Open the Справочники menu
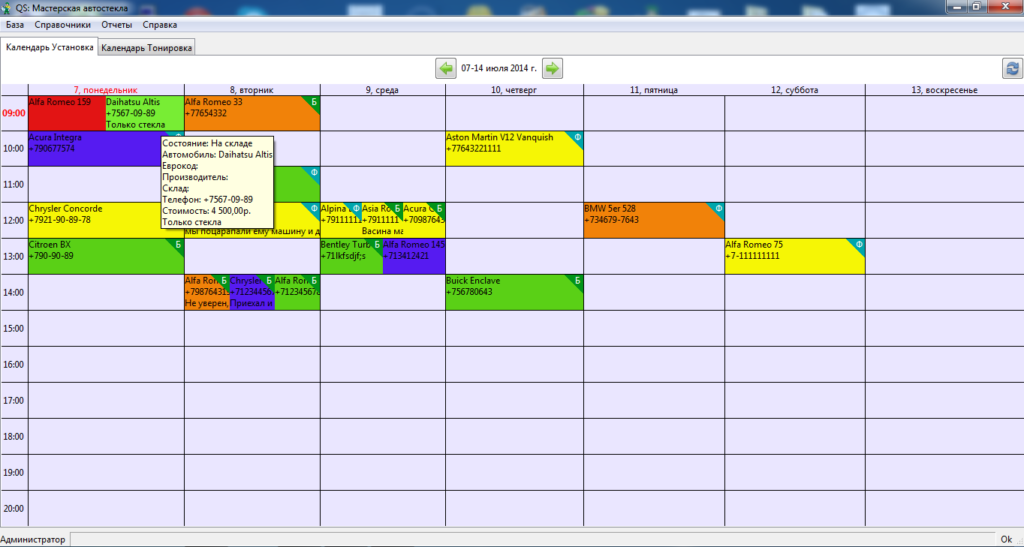The width and height of the screenshot is (1024, 547). (x=63, y=25)
